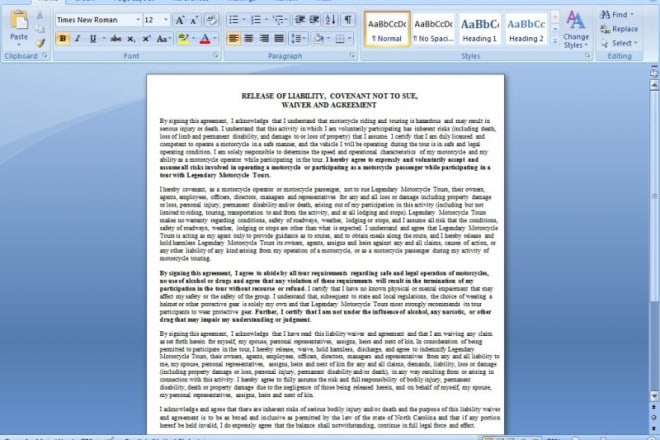Apply the No Spacing style
This screenshot has height=440, width=660.
[x=433, y=29]
